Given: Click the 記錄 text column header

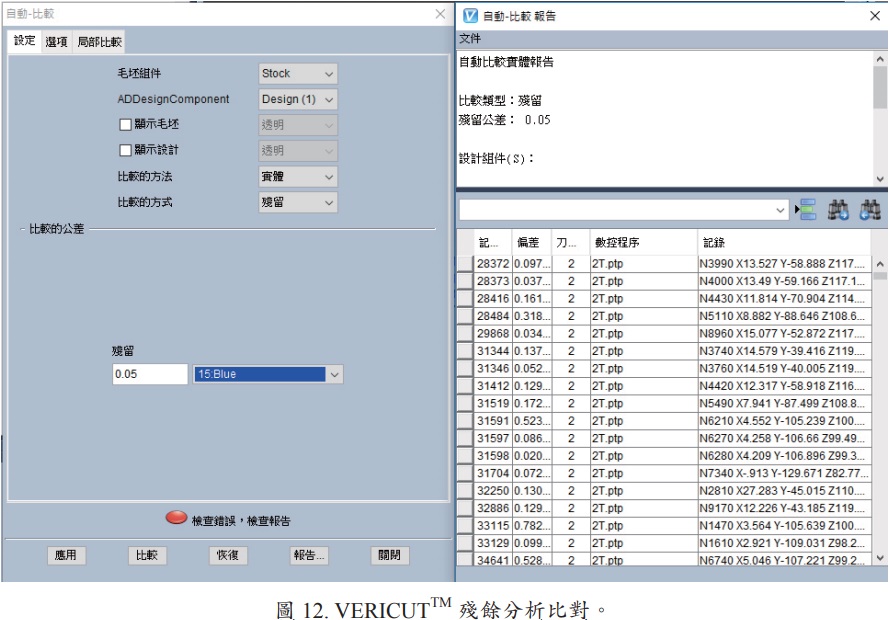Looking at the screenshot, I should (x=784, y=242).
